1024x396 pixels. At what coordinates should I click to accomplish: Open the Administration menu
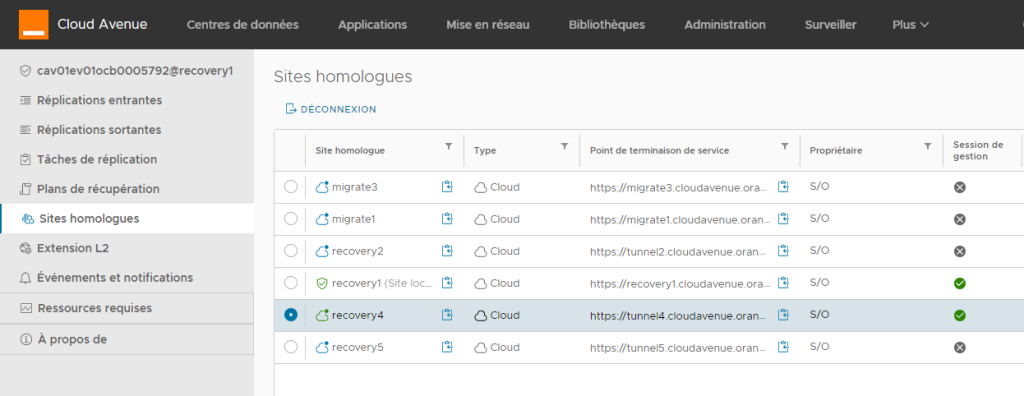[725, 25]
